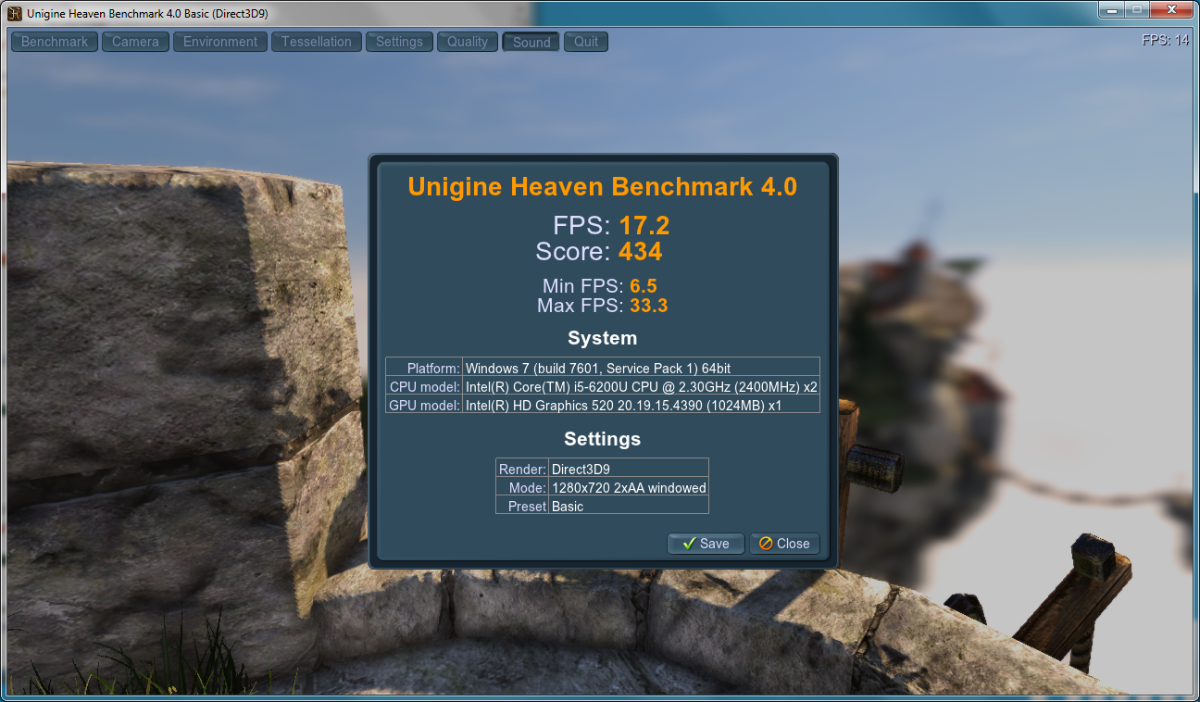Toggle the Sound button

click(x=531, y=42)
